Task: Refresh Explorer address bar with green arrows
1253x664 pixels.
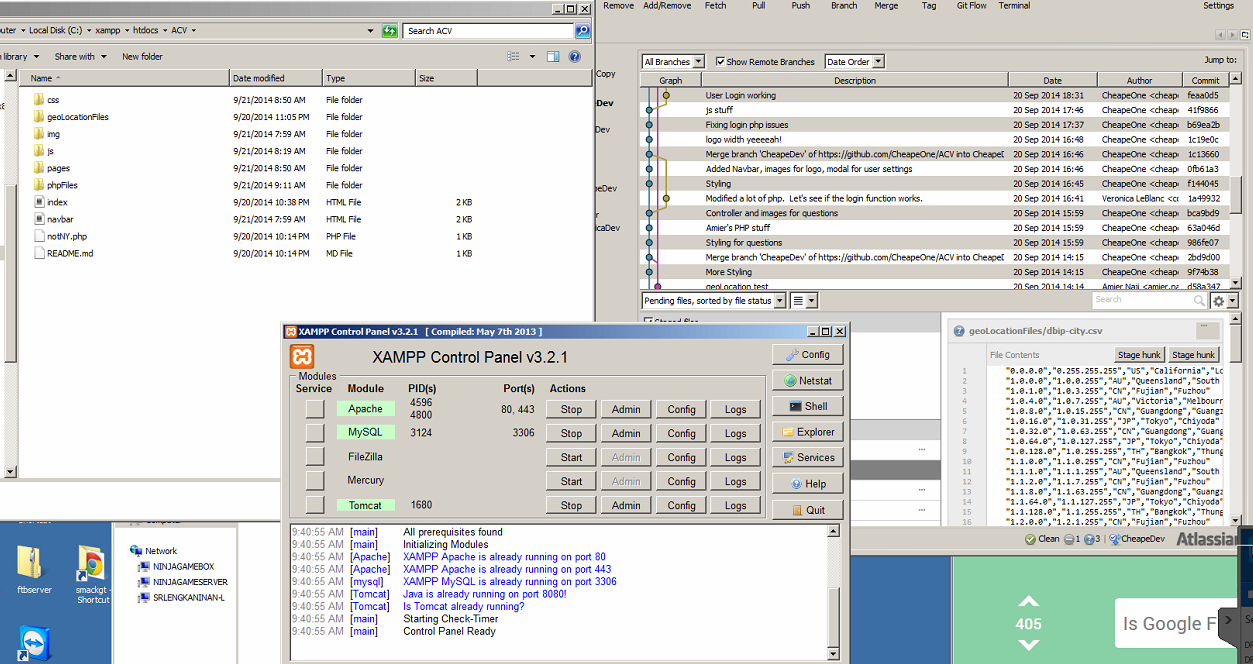Action: click(x=390, y=31)
